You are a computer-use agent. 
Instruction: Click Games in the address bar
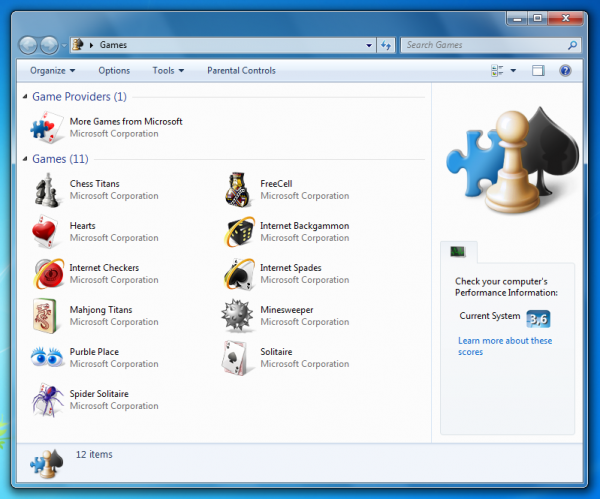113,45
